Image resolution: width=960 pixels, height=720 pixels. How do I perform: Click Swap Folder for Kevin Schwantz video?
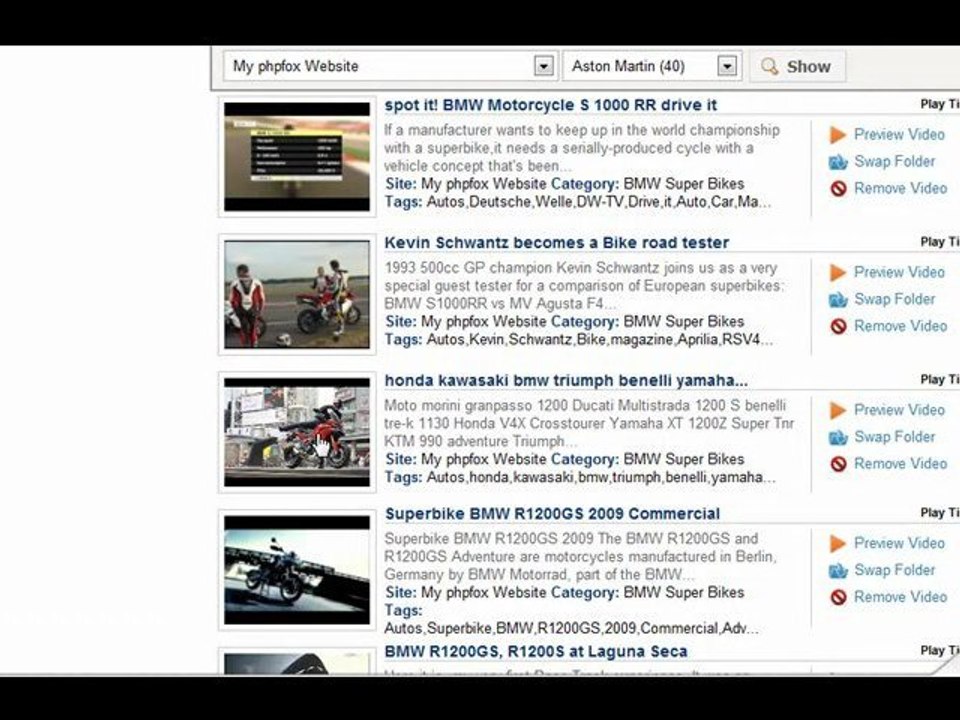tap(894, 299)
